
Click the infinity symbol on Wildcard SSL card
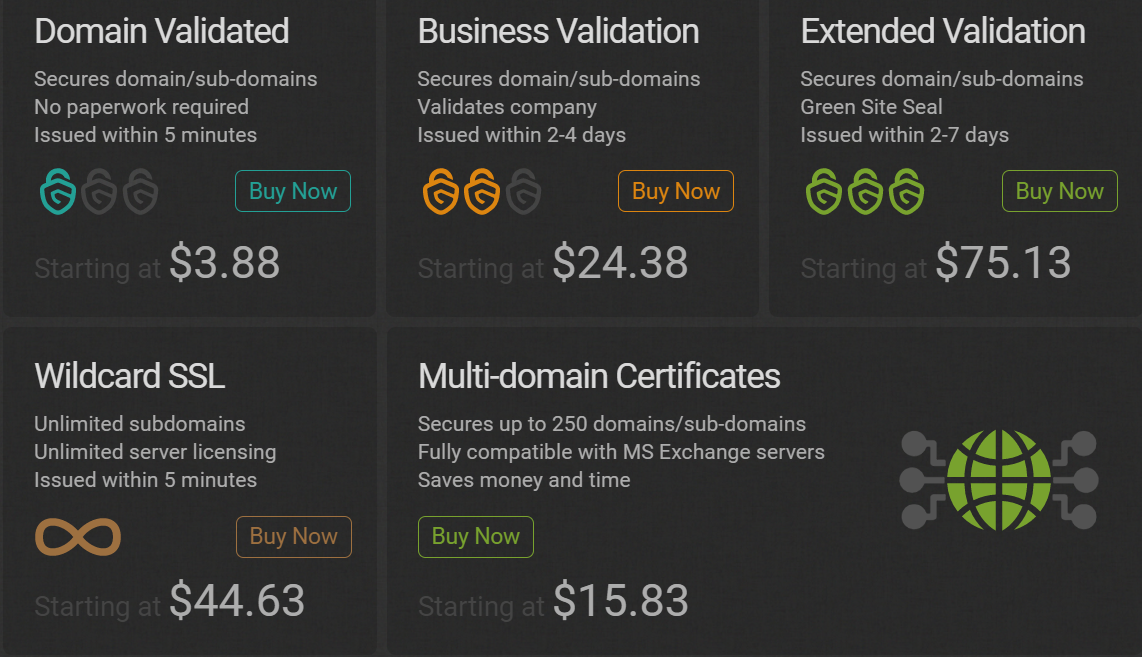78,537
